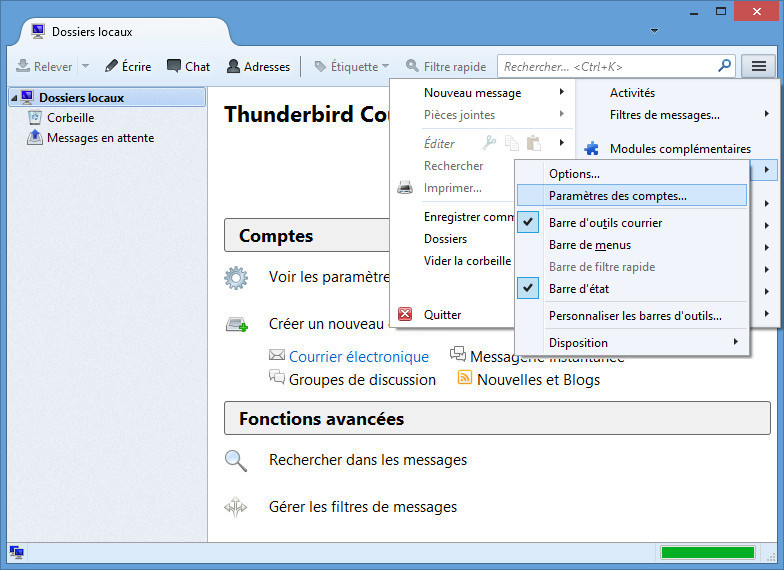Click the puzzle piece add-ons icon

click(x=592, y=148)
